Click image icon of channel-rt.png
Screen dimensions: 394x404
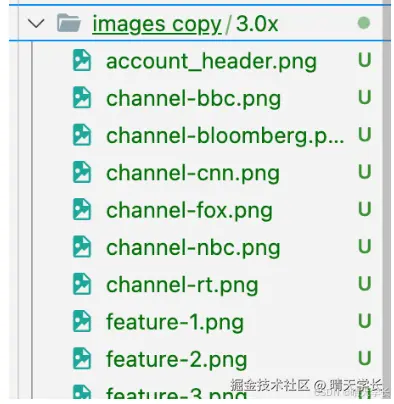pyautogui.click(x=82, y=284)
